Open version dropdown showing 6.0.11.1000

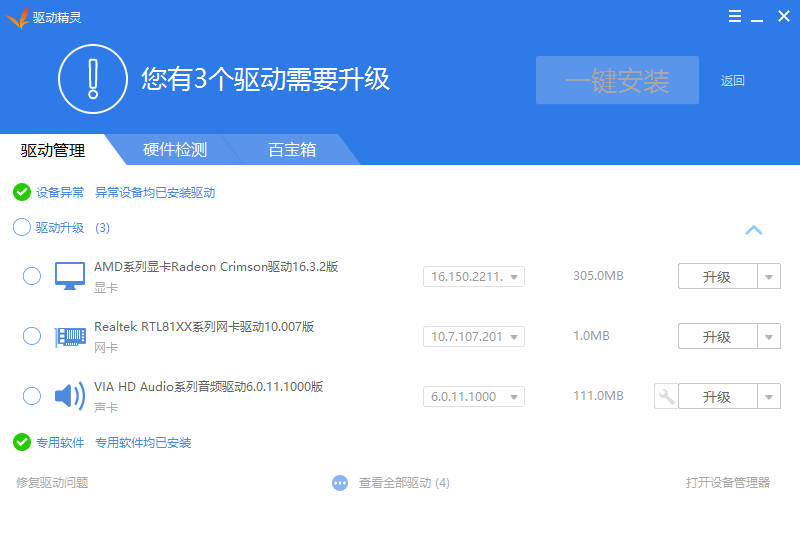[474, 396]
